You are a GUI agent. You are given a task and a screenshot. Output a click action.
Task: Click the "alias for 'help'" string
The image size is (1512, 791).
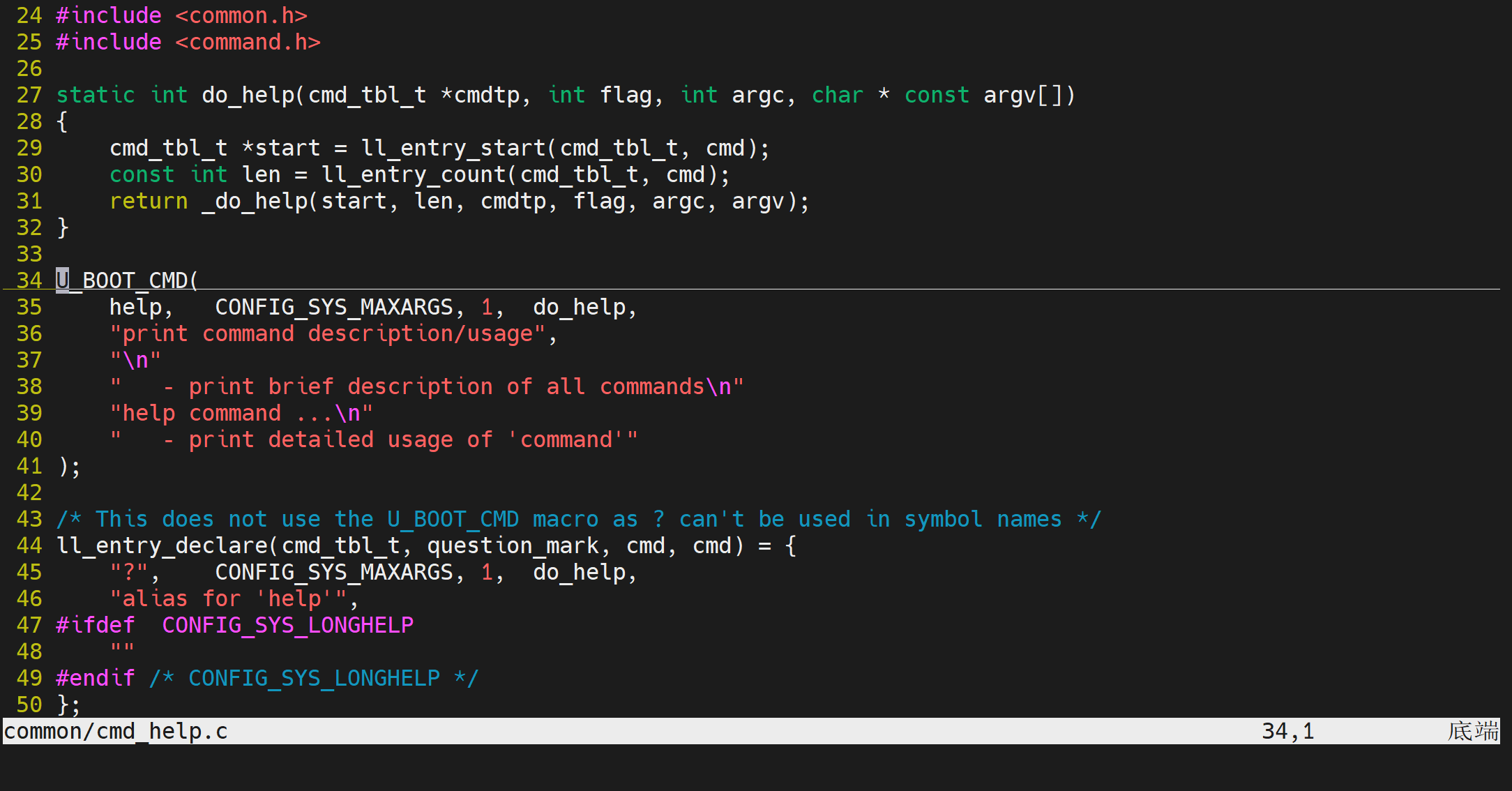(x=228, y=598)
